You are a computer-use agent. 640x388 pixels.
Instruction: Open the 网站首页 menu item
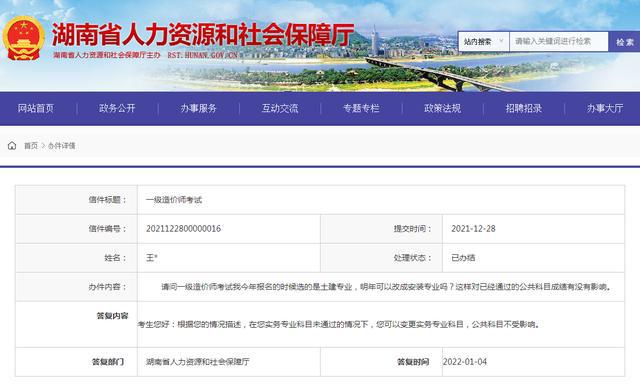pyautogui.click(x=36, y=109)
